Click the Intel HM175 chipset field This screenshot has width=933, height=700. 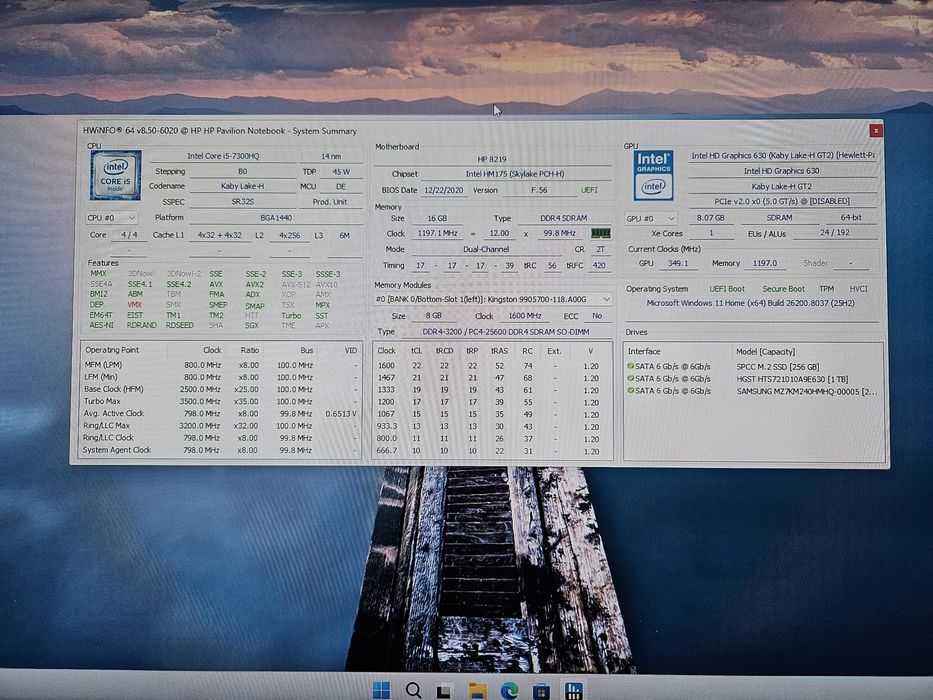(515, 174)
